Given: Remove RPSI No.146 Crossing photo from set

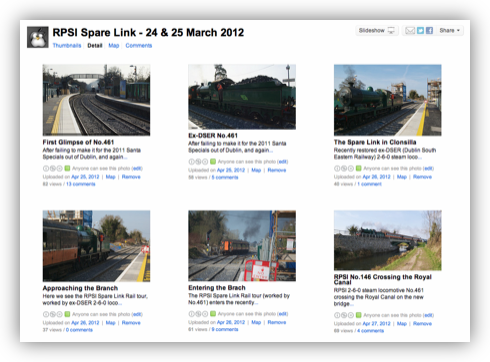Looking at the screenshot, I should coord(422,324).
